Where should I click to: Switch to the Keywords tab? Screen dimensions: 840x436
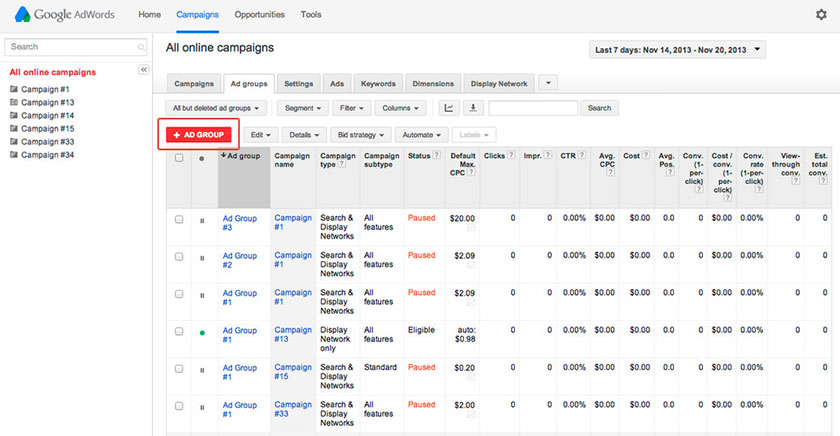click(378, 83)
